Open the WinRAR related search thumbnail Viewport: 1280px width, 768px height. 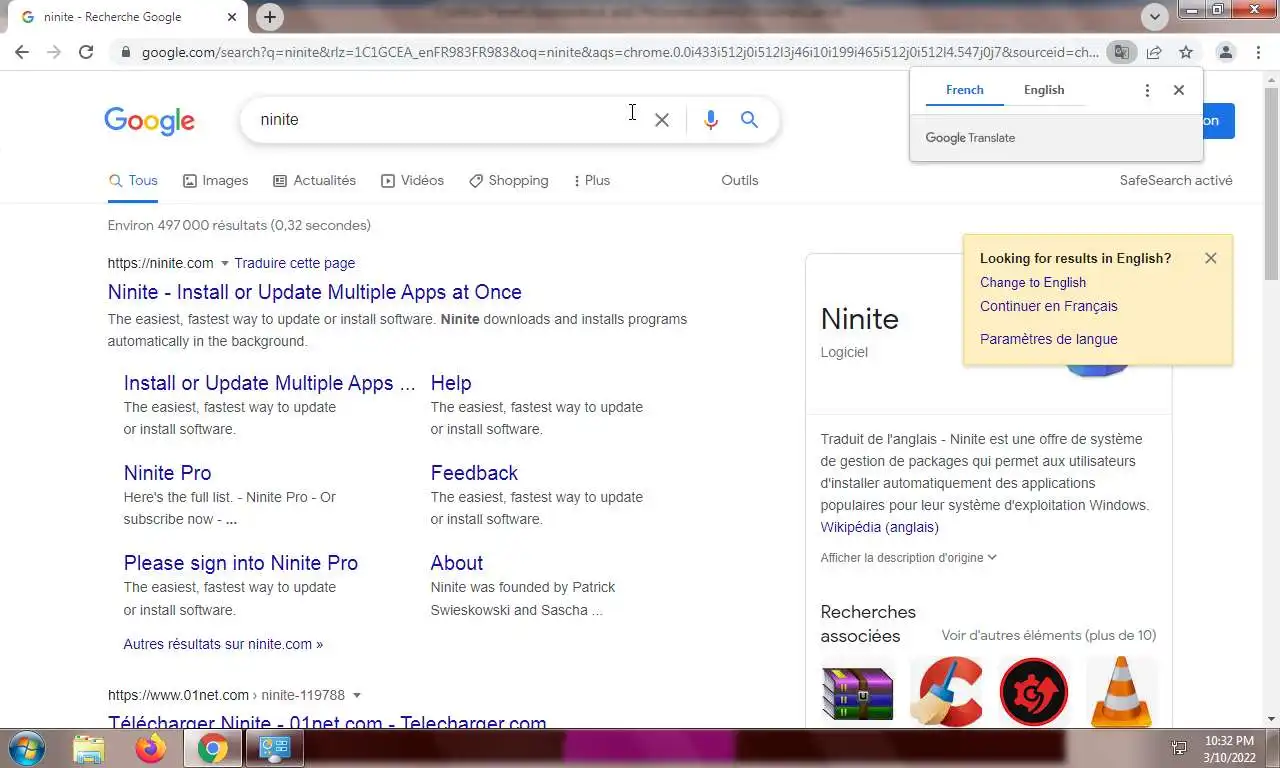point(857,692)
